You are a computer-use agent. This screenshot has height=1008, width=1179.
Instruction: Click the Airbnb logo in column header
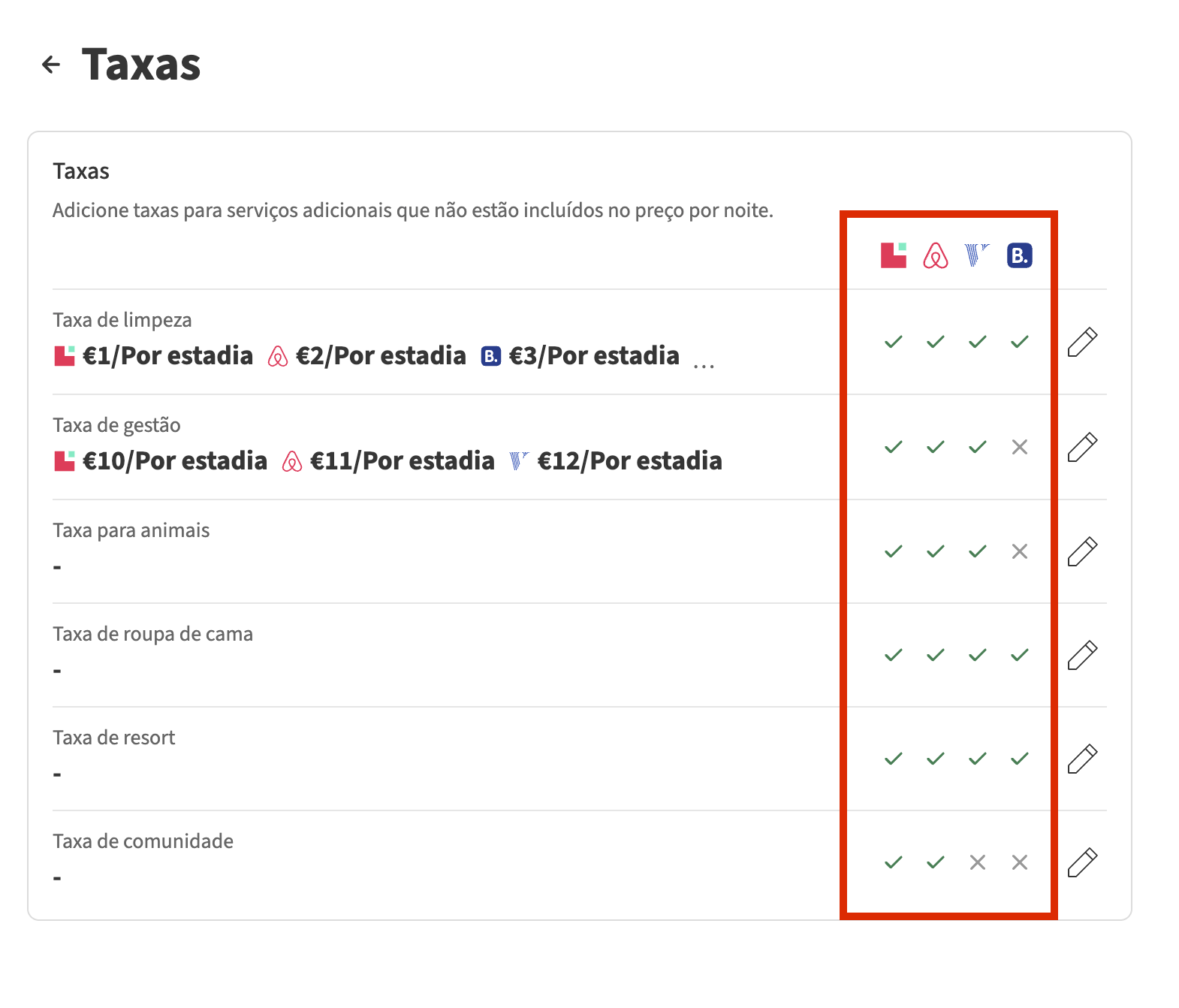935,256
